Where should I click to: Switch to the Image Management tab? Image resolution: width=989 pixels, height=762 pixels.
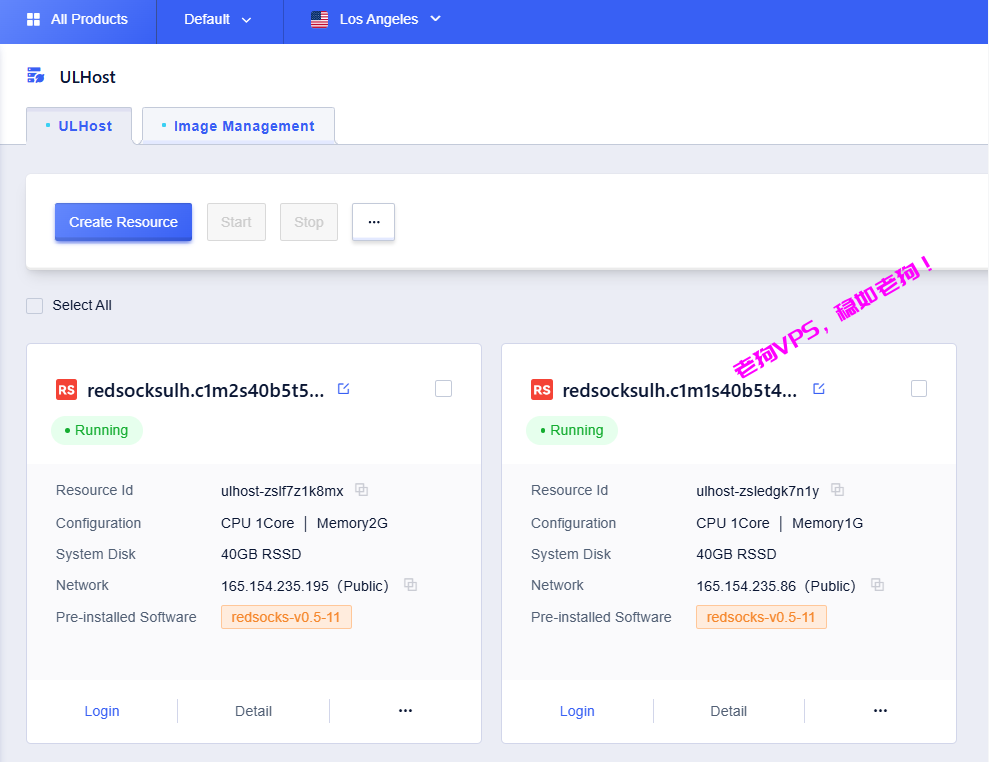[243, 127]
